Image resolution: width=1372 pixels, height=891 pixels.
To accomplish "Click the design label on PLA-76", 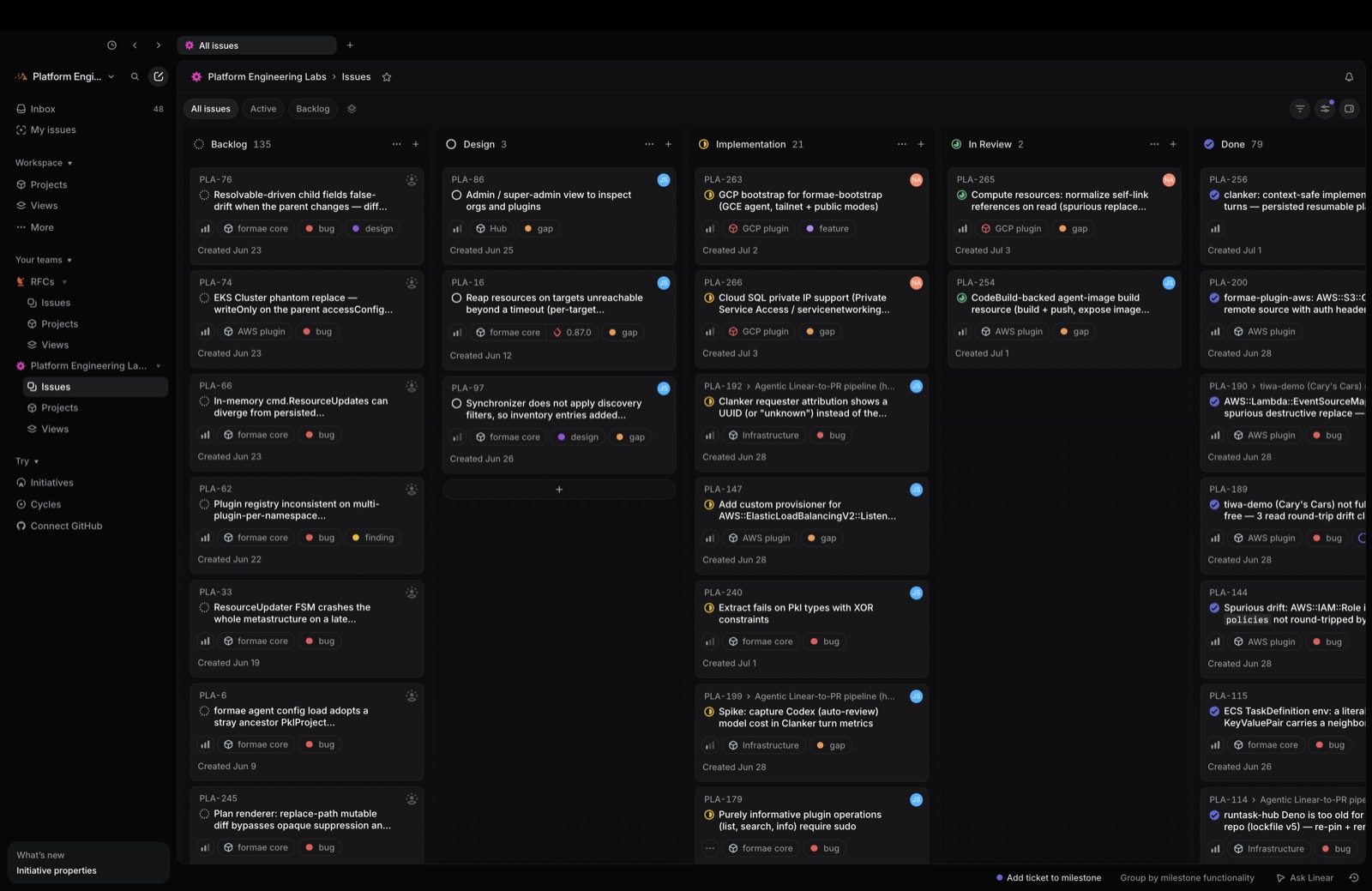I will coord(372,229).
